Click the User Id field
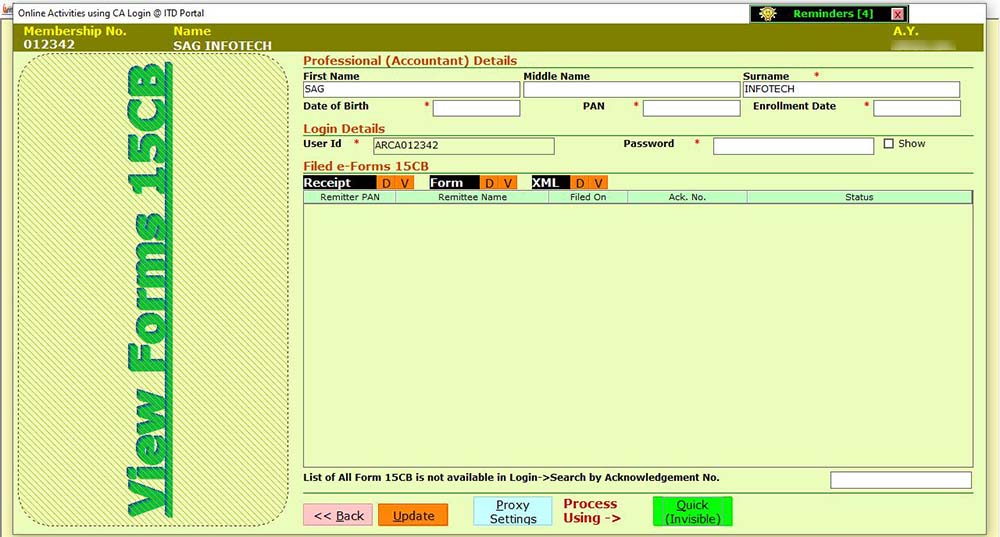The height and width of the screenshot is (537, 1000). [464, 146]
